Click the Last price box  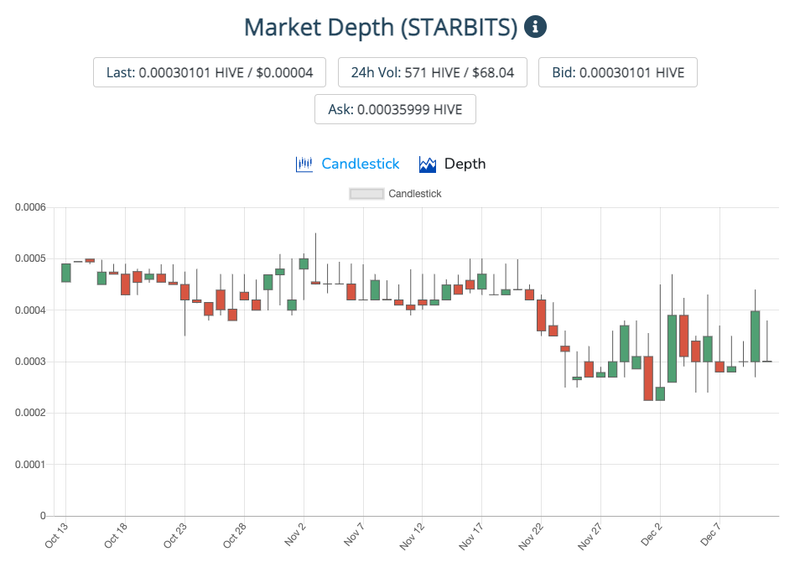coord(209,72)
